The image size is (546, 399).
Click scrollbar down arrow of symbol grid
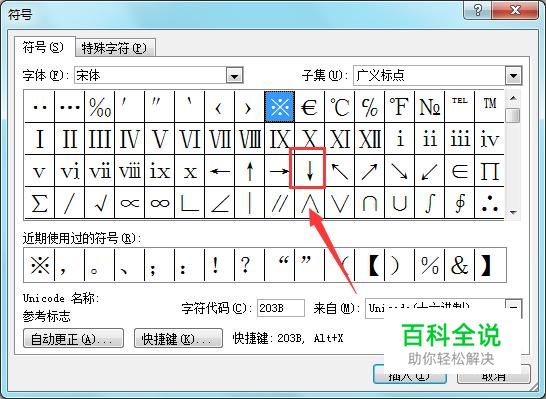point(513,212)
